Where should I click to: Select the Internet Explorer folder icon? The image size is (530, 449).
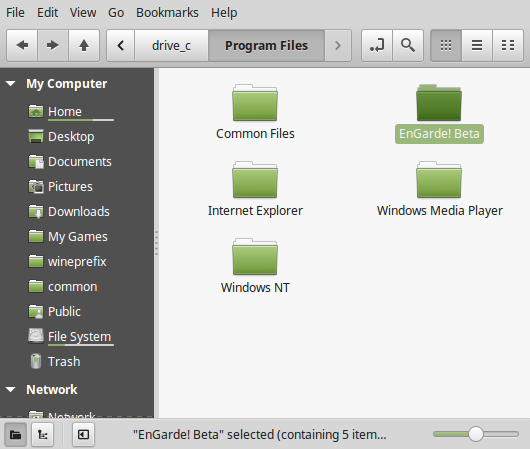click(255, 180)
